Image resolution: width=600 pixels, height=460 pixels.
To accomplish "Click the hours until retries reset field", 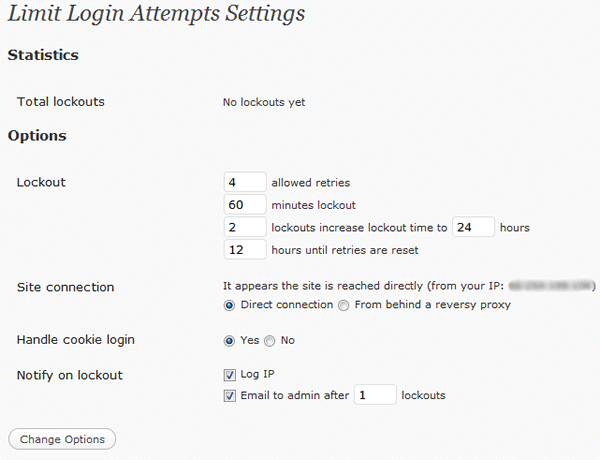I will click(x=245, y=249).
